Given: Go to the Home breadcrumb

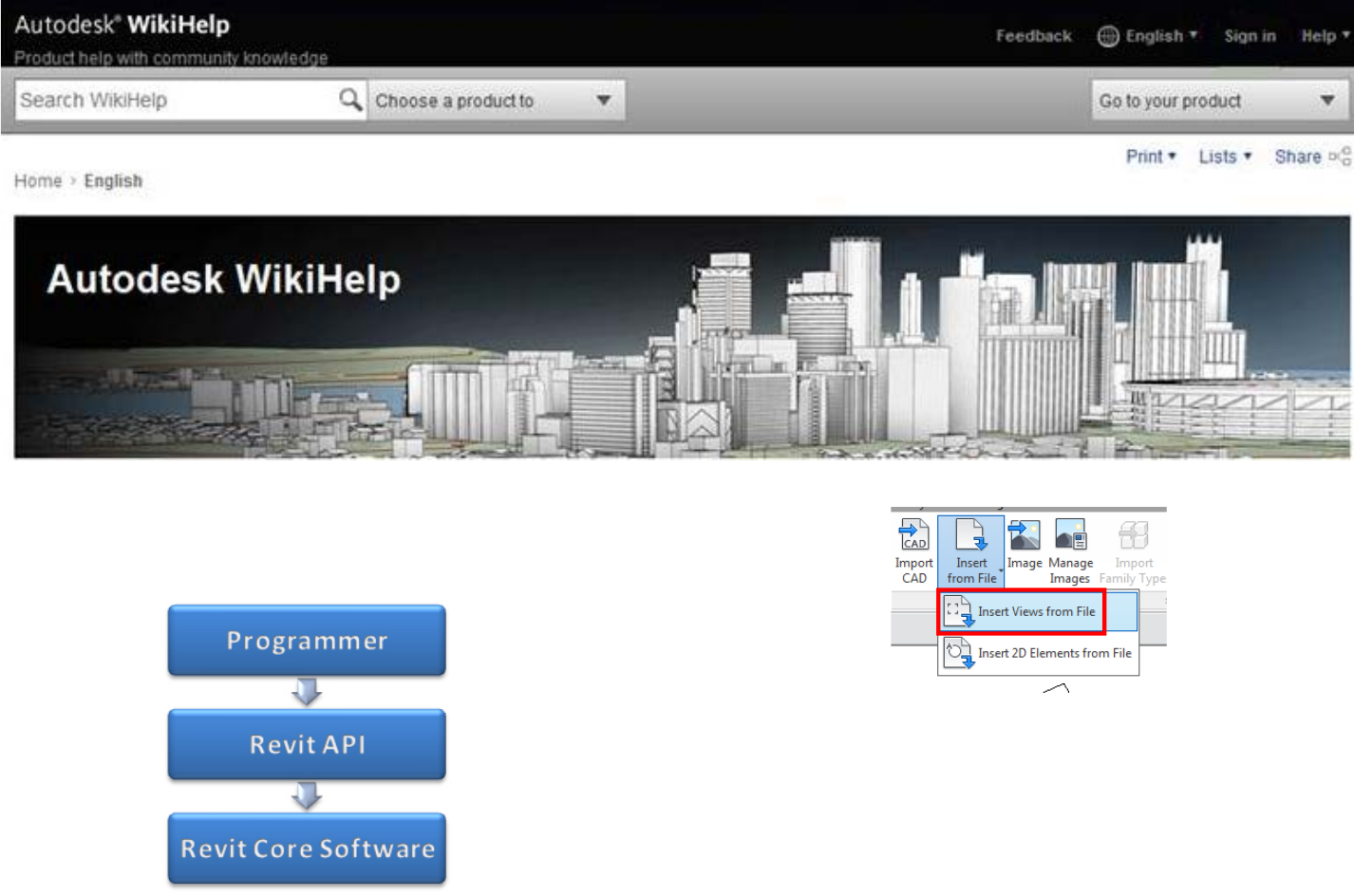Looking at the screenshot, I should click(x=38, y=180).
